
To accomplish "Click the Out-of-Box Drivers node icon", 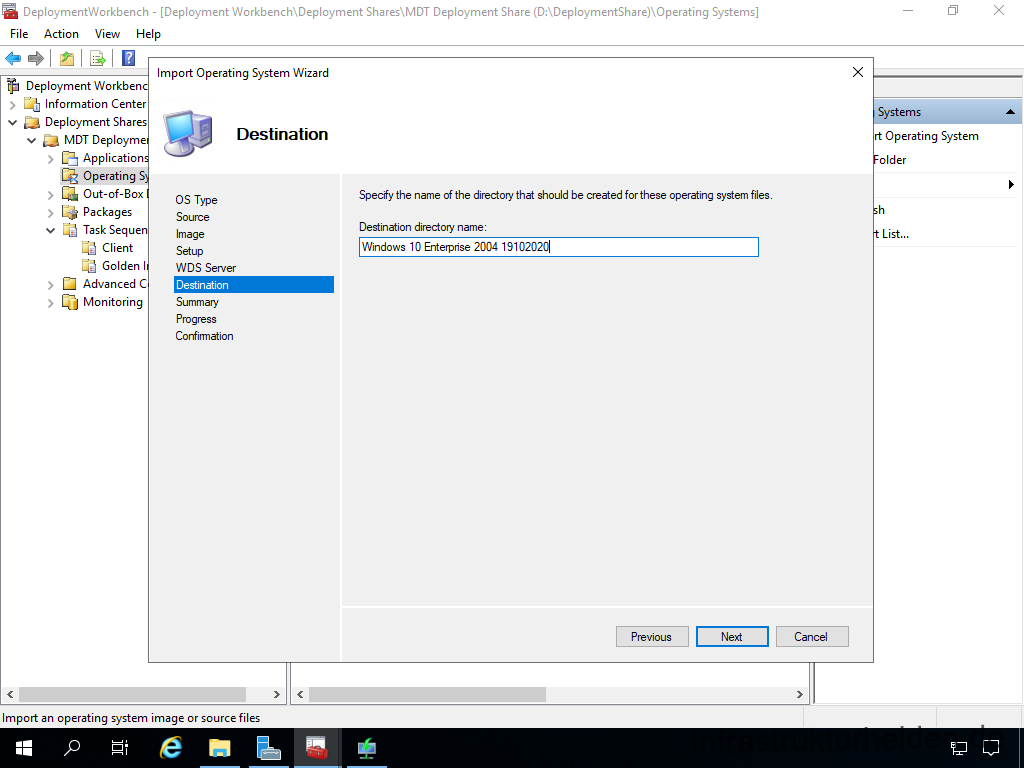I will coord(70,194).
